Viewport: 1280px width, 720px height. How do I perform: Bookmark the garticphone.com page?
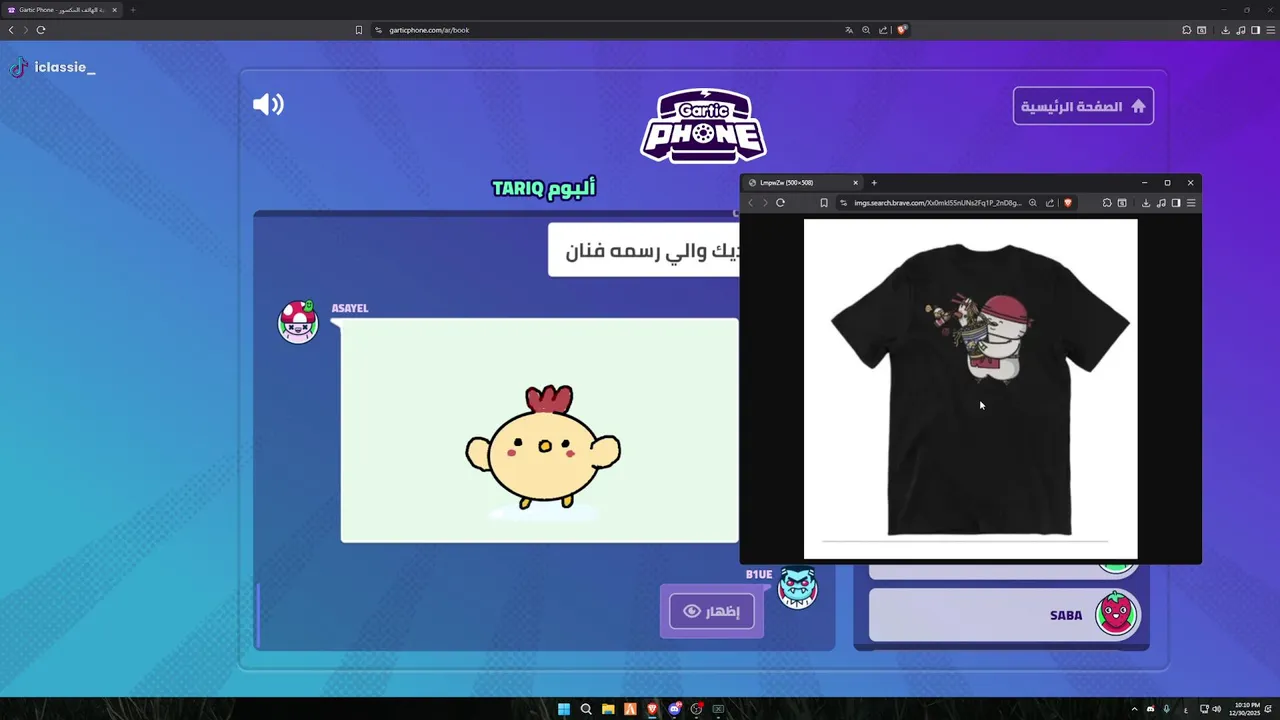click(x=358, y=30)
